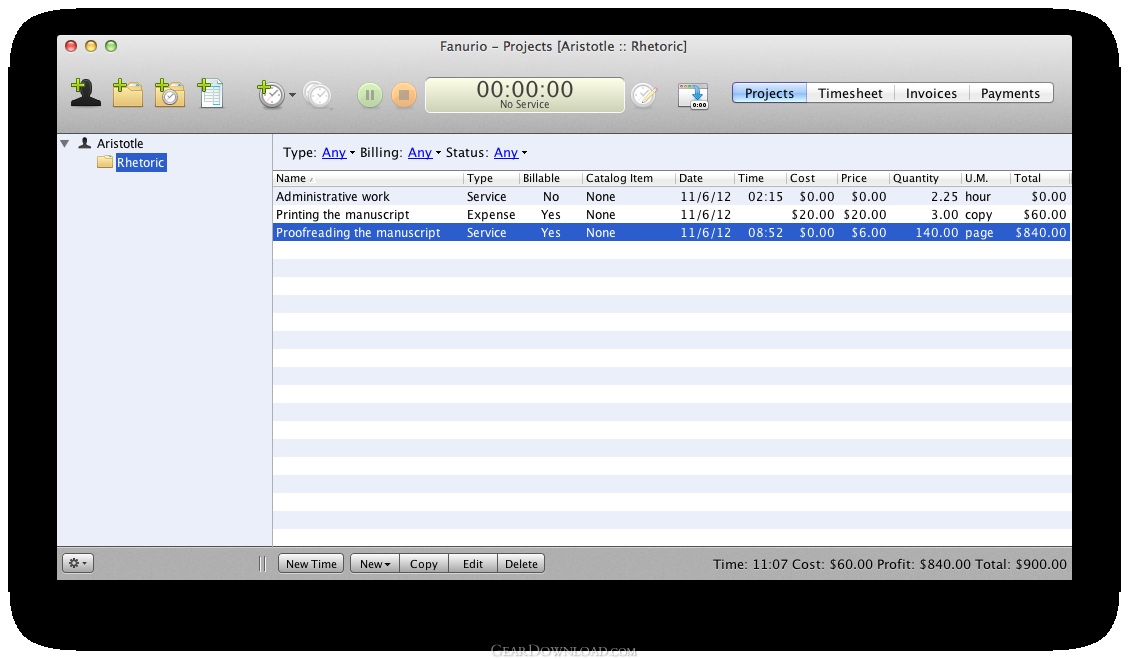Click the New Project folder icon
The width and height of the screenshot is (1129, 659).
[x=127, y=94]
